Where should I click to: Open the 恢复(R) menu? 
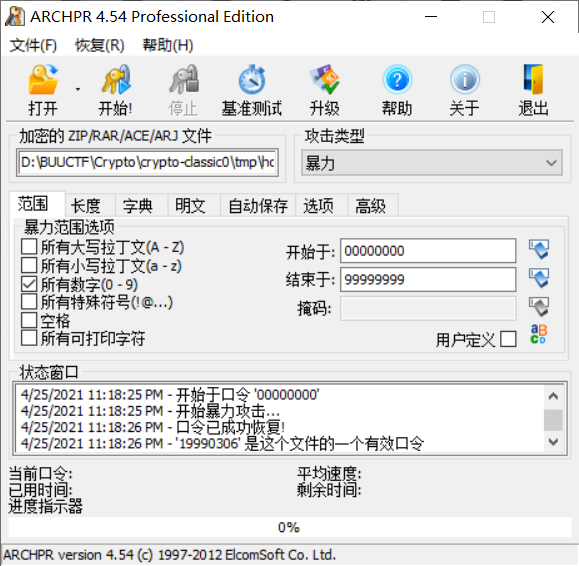point(100,45)
